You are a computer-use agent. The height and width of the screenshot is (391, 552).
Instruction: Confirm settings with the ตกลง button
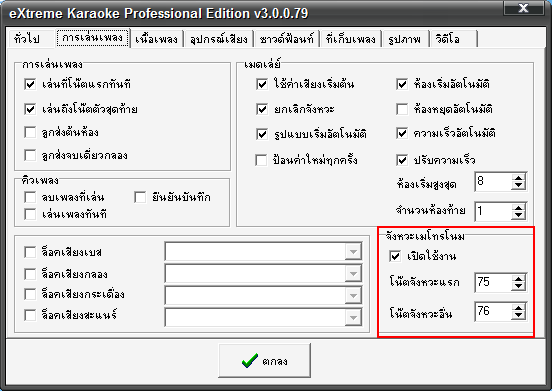coord(264,361)
